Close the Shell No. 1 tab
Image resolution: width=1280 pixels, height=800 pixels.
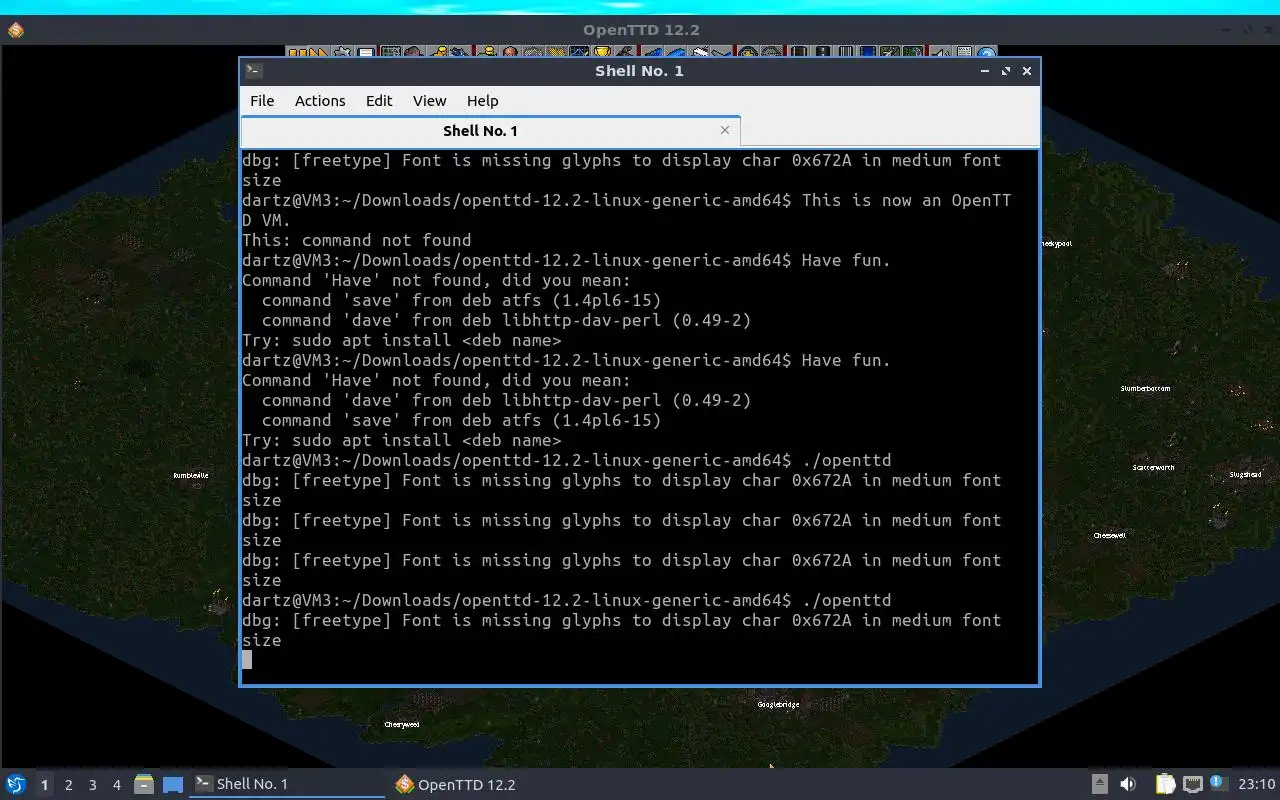pyautogui.click(x=725, y=130)
